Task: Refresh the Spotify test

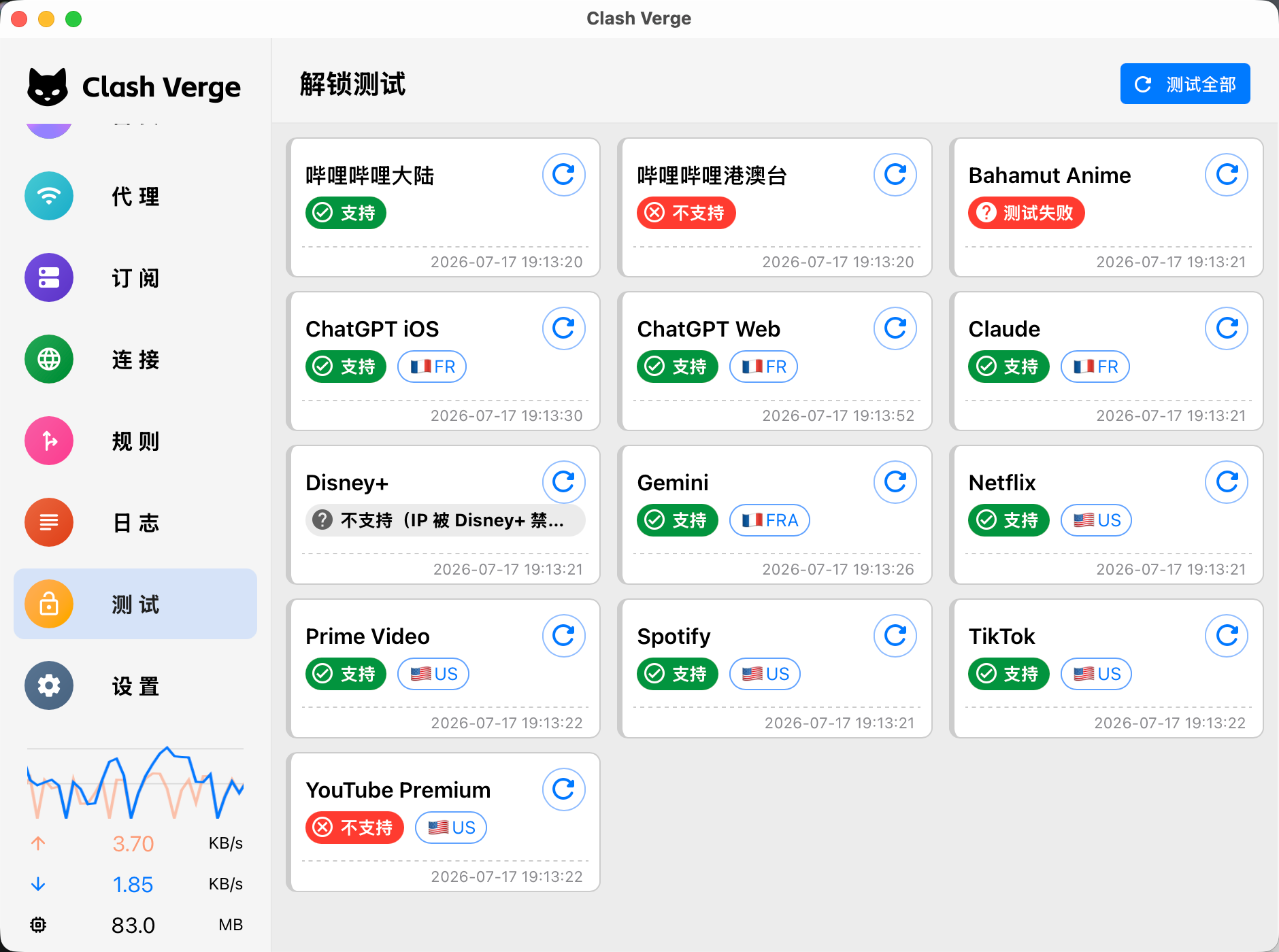Action: pyautogui.click(x=895, y=636)
